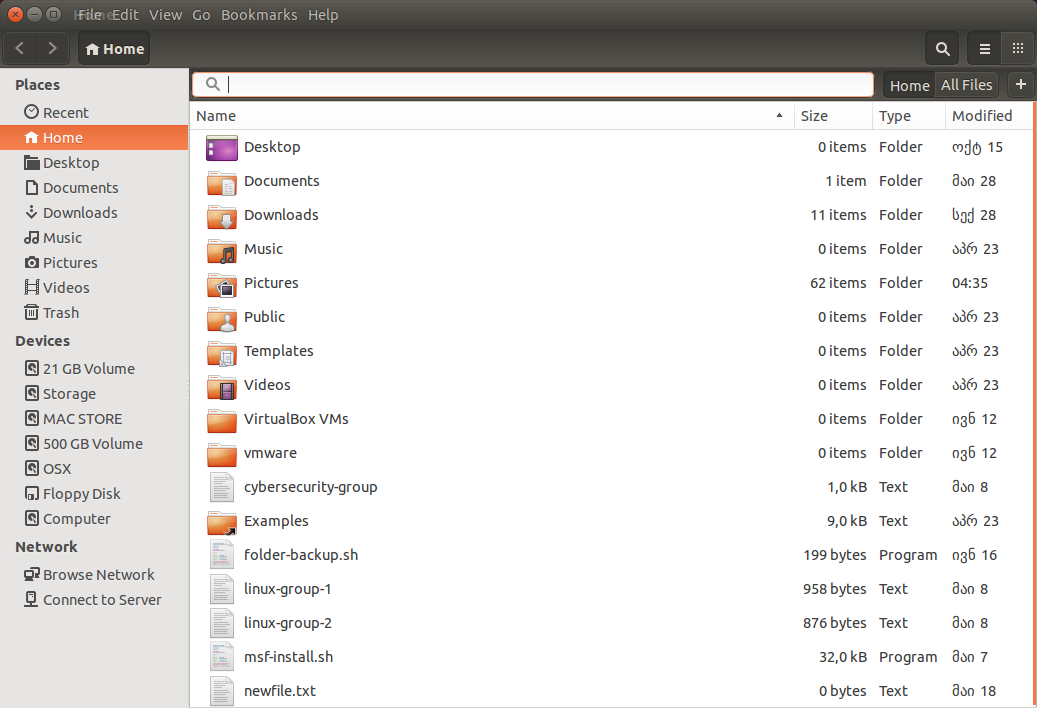The width and height of the screenshot is (1037, 708).
Task: Open Recent in the Places sidebar
Action: [x=94, y=112]
